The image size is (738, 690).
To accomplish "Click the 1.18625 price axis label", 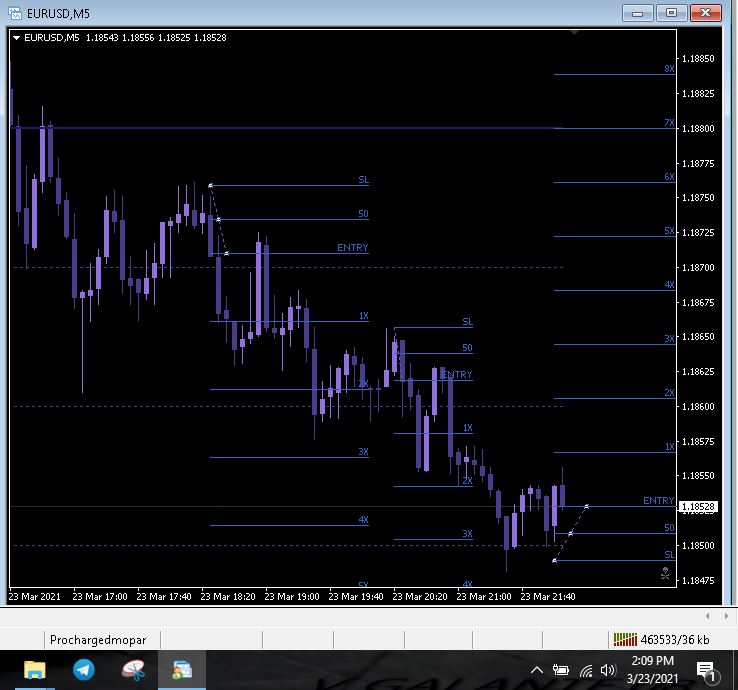I will pyautogui.click(x=698, y=372).
